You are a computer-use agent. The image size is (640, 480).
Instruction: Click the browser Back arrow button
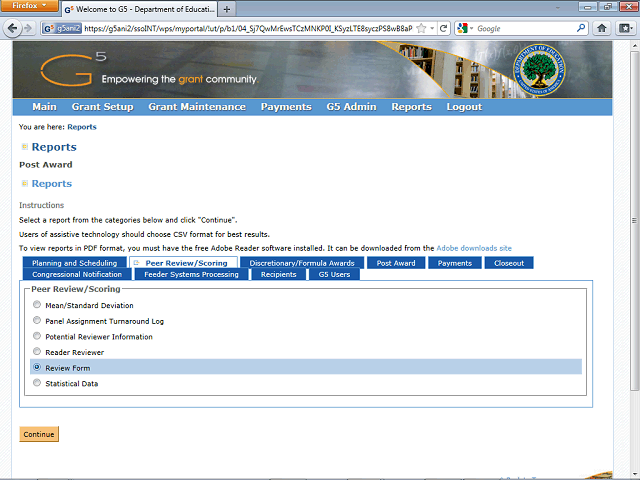[x=12, y=28]
